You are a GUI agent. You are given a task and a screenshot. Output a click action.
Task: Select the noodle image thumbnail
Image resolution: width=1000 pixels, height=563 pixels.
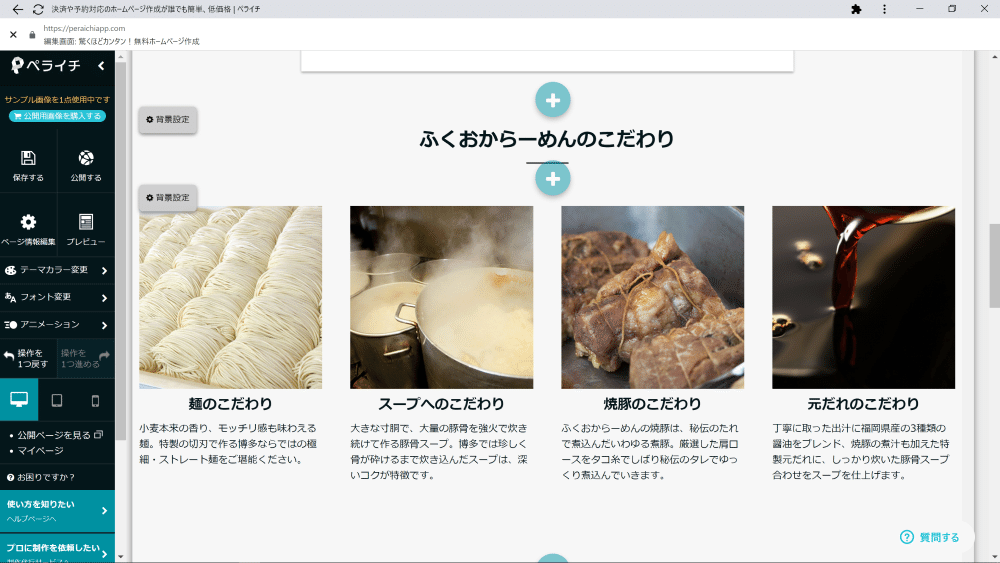(x=230, y=297)
